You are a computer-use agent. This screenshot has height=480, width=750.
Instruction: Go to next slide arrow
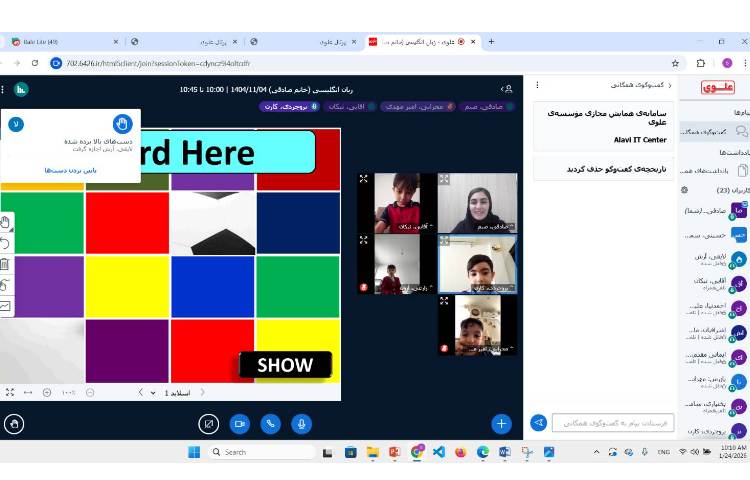[203, 393]
